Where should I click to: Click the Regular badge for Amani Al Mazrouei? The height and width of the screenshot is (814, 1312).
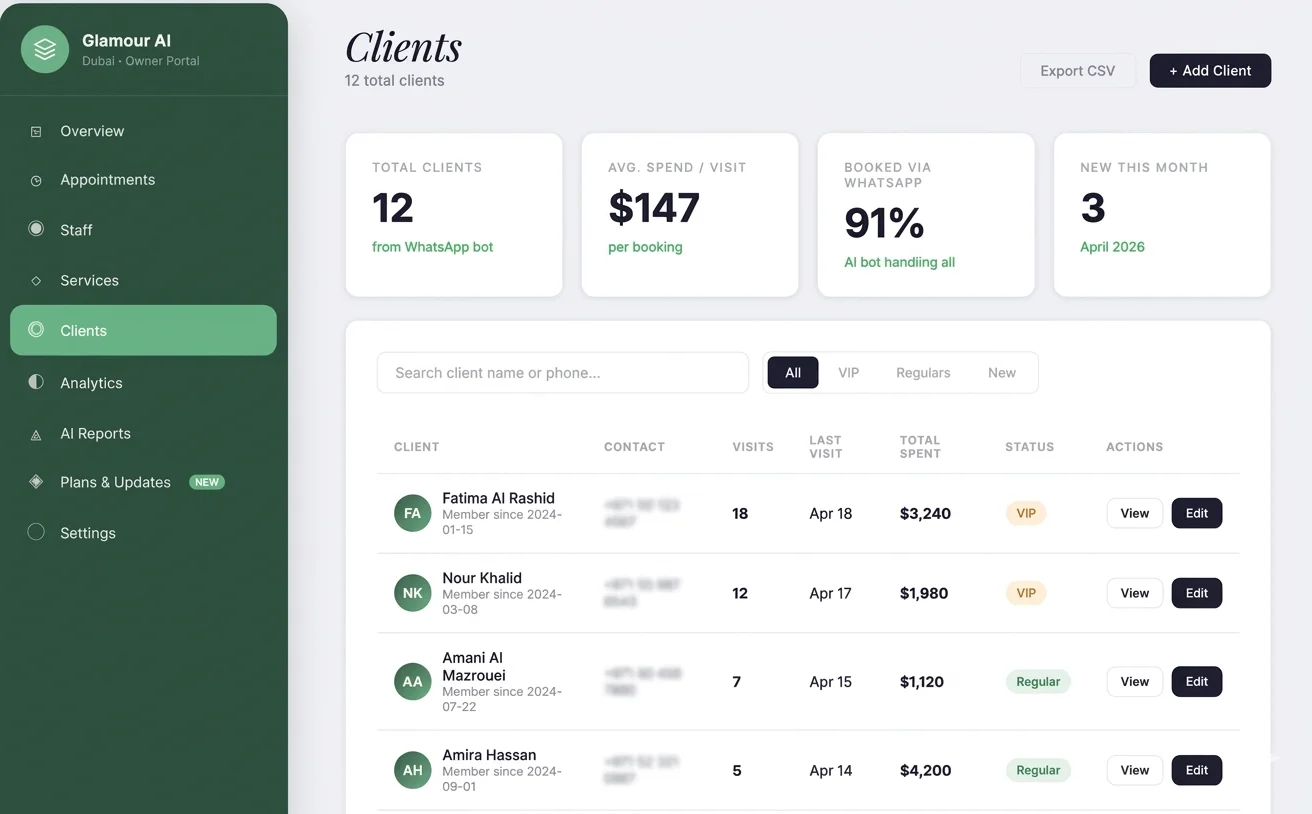(1038, 682)
